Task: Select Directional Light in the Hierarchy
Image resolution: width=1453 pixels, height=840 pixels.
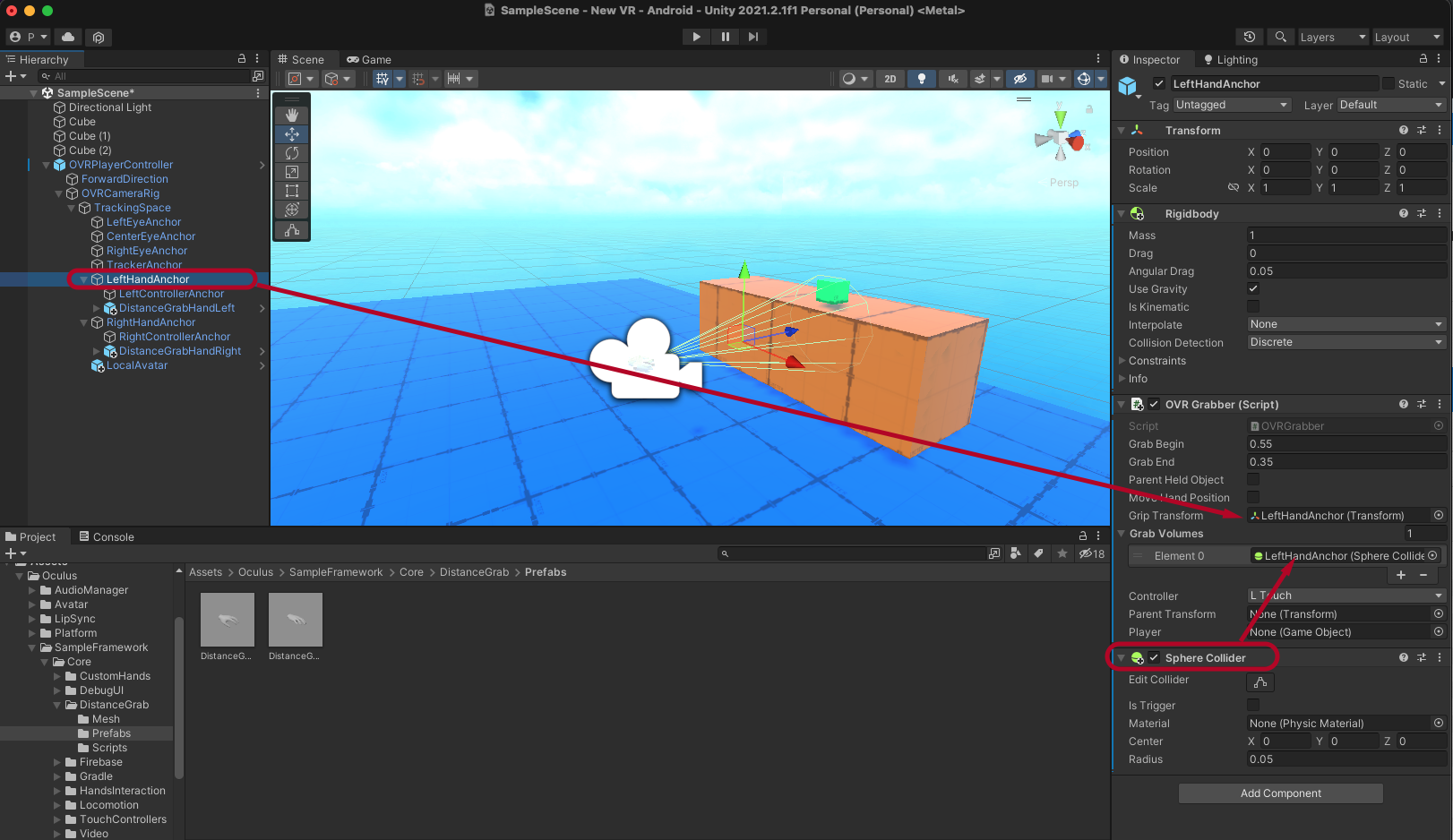Action: tap(110, 107)
